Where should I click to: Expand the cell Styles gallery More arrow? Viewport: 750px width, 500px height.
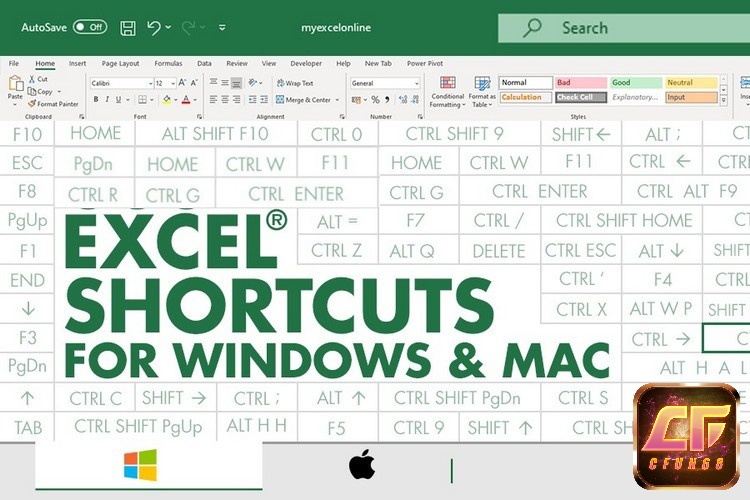(x=723, y=100)
